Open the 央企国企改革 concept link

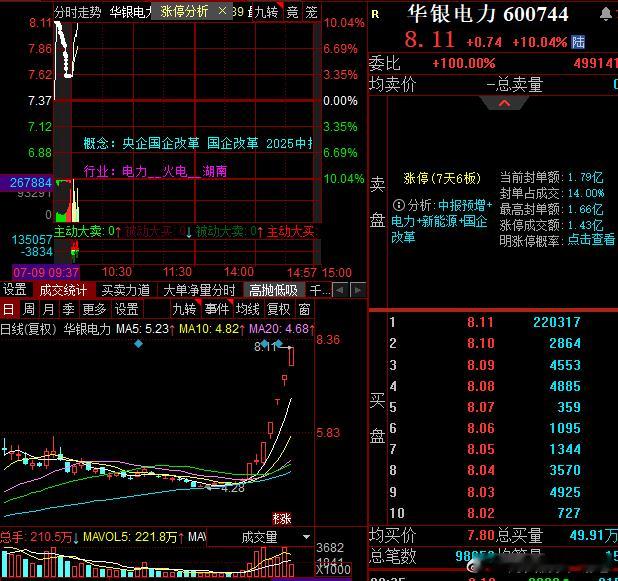click(161, 143)
